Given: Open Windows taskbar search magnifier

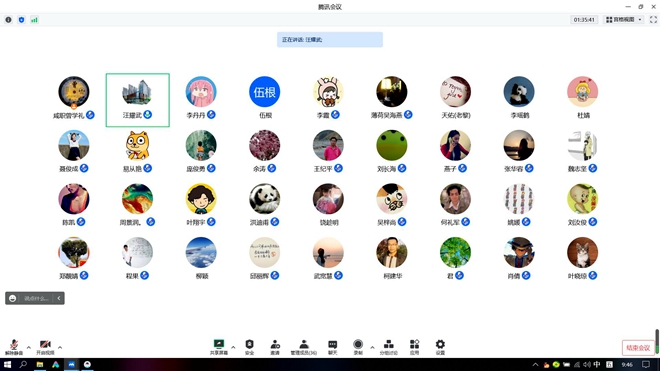Looking at the screenshot, I should tap(23, 364).
